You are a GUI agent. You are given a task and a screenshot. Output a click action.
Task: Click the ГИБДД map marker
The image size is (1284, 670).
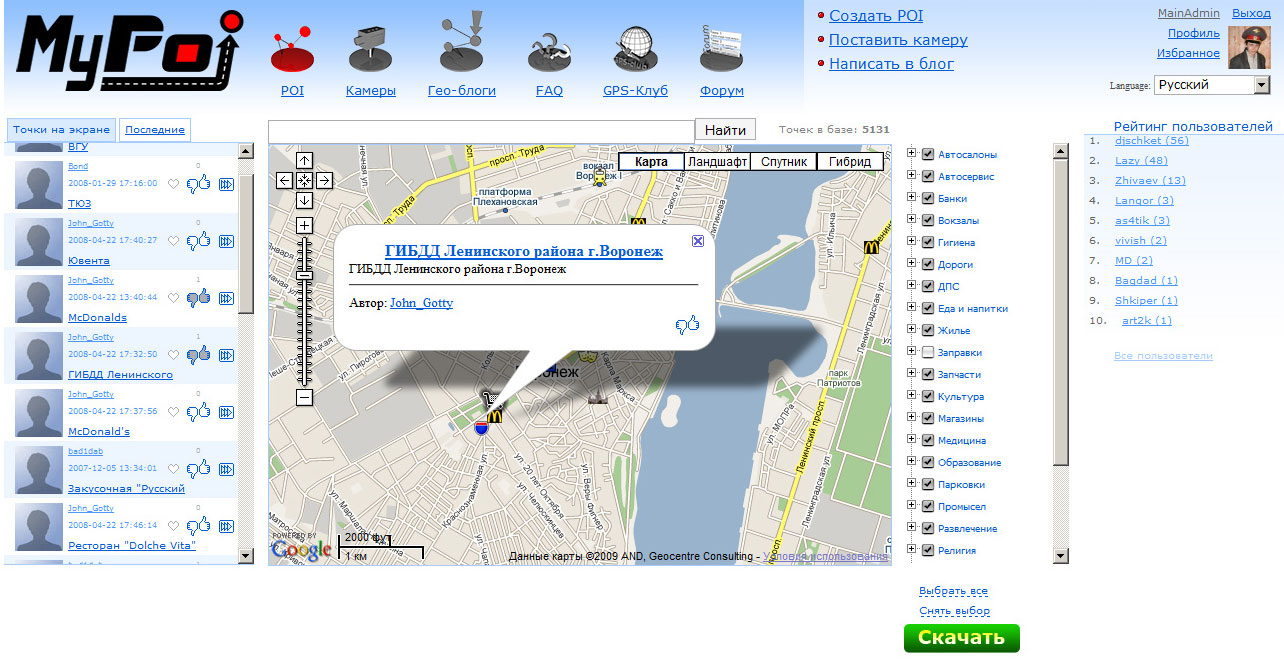coord(481,427)
